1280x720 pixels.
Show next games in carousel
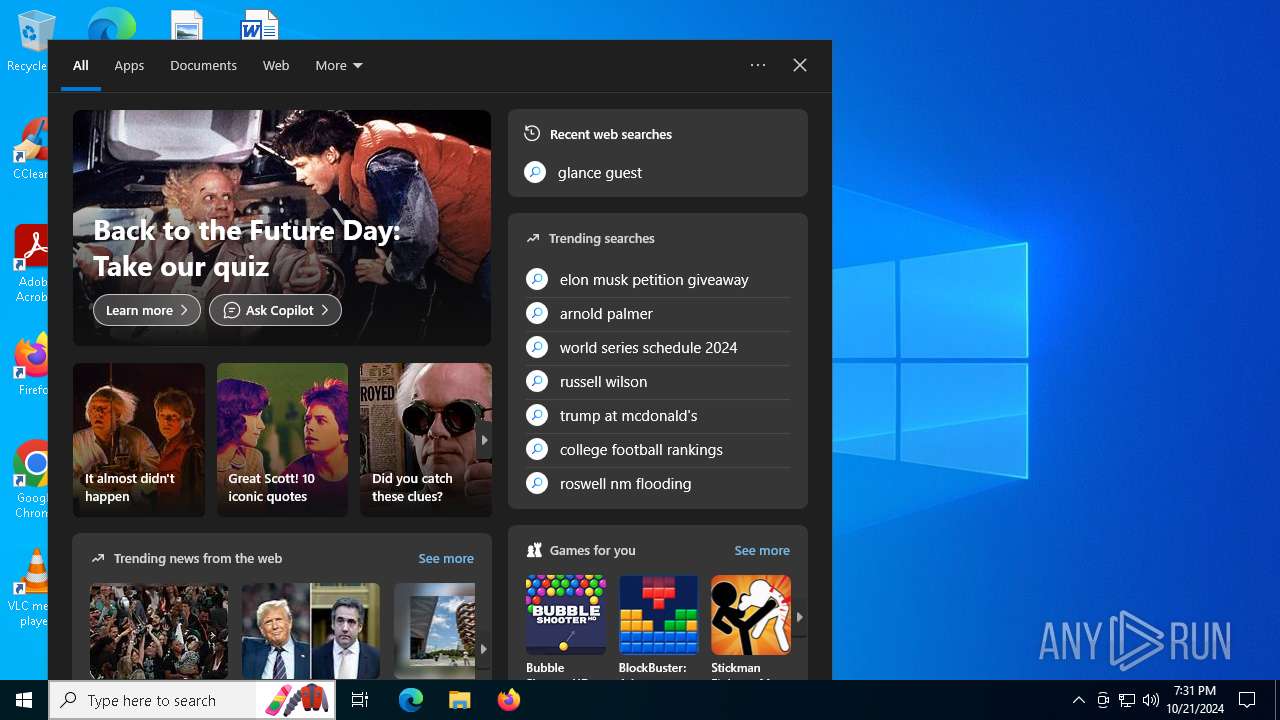[799, 617]
